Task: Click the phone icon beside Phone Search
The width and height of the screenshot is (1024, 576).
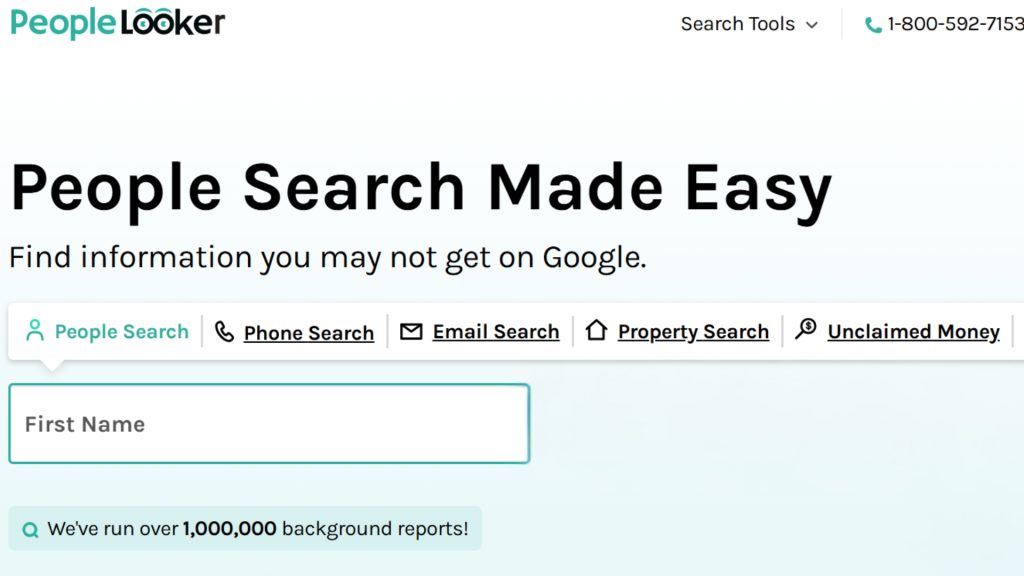Action: click(x=224, y=332)
